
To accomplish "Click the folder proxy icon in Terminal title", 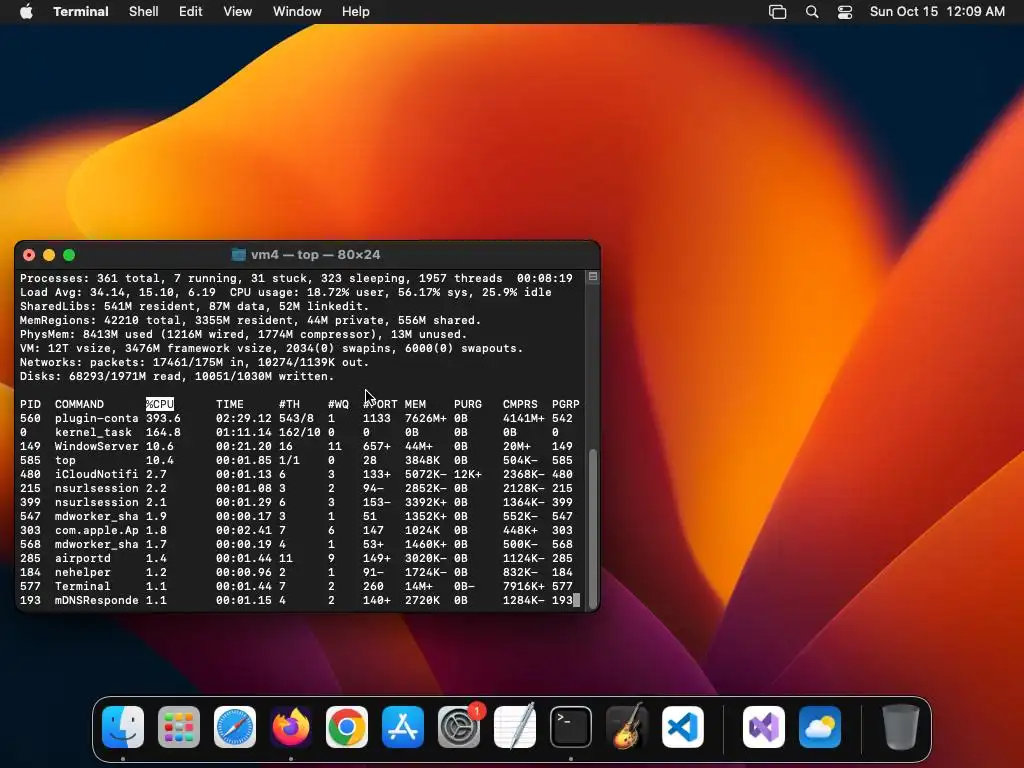I will point(239,255).
